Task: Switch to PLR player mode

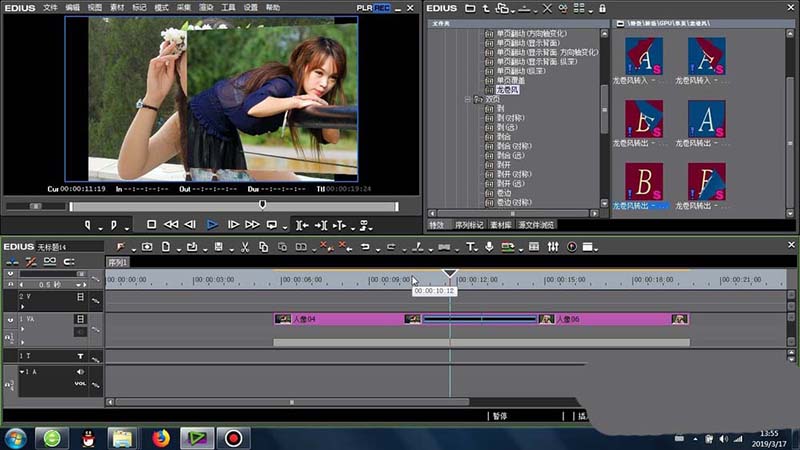Action: pyautogui.click(x=364, y=8)
